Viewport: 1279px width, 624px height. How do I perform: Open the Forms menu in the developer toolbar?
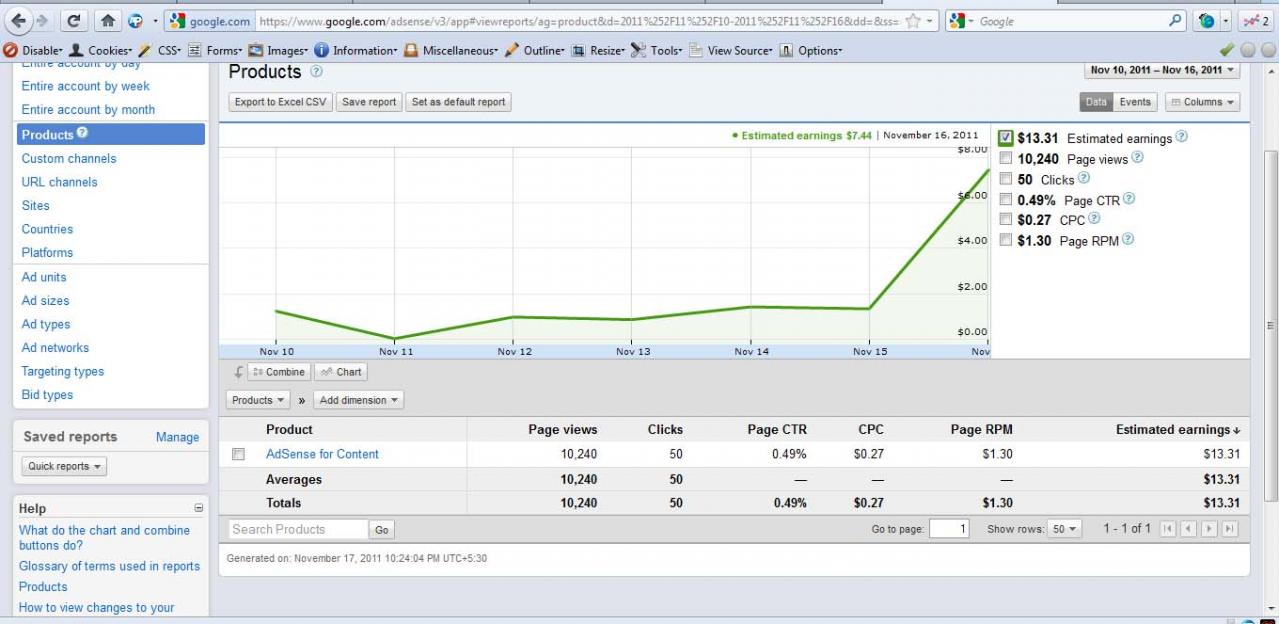coord(216,50)
